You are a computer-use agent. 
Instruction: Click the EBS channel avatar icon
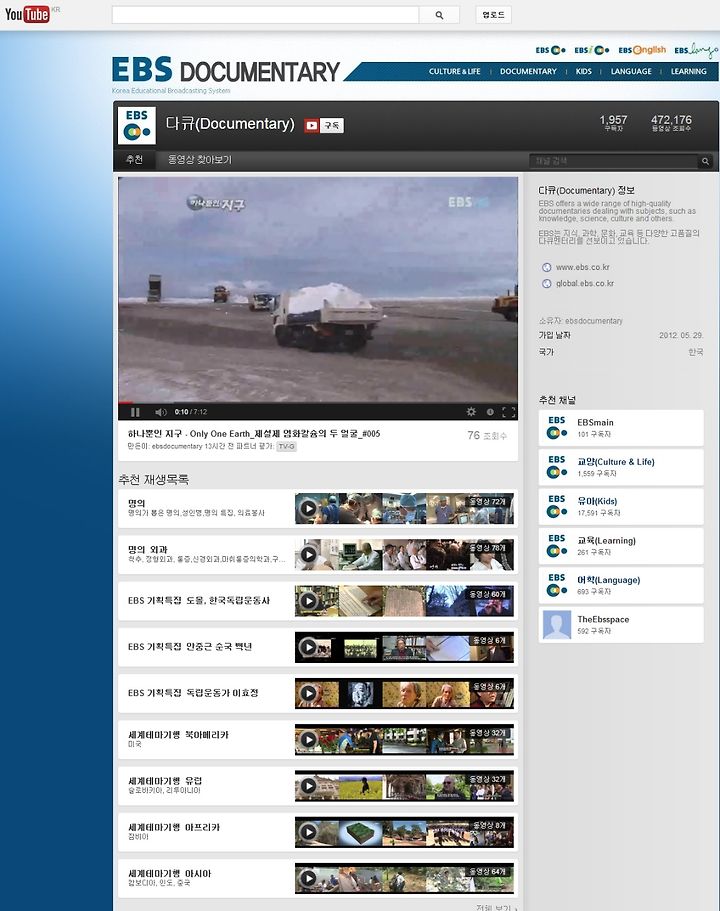click(137, 125)
